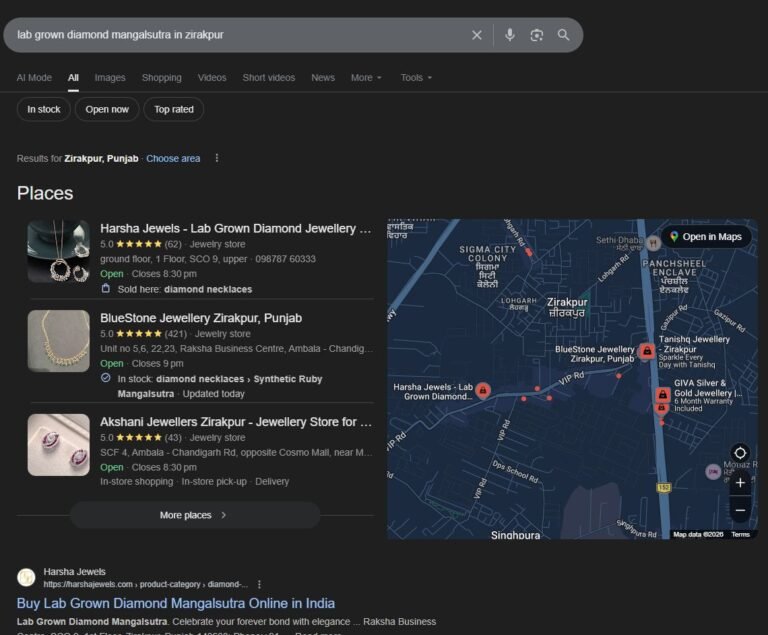This screenshot has width=768, height=635.
Task: Open the Shopping tab
Action: pos(162,77)
